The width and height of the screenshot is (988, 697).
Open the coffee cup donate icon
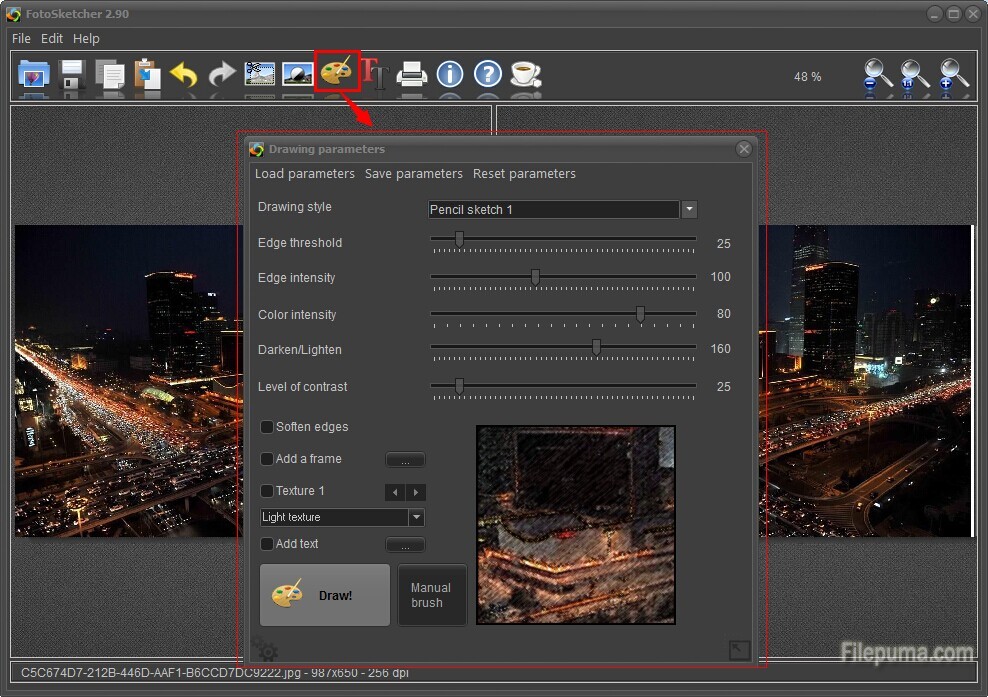525,74
